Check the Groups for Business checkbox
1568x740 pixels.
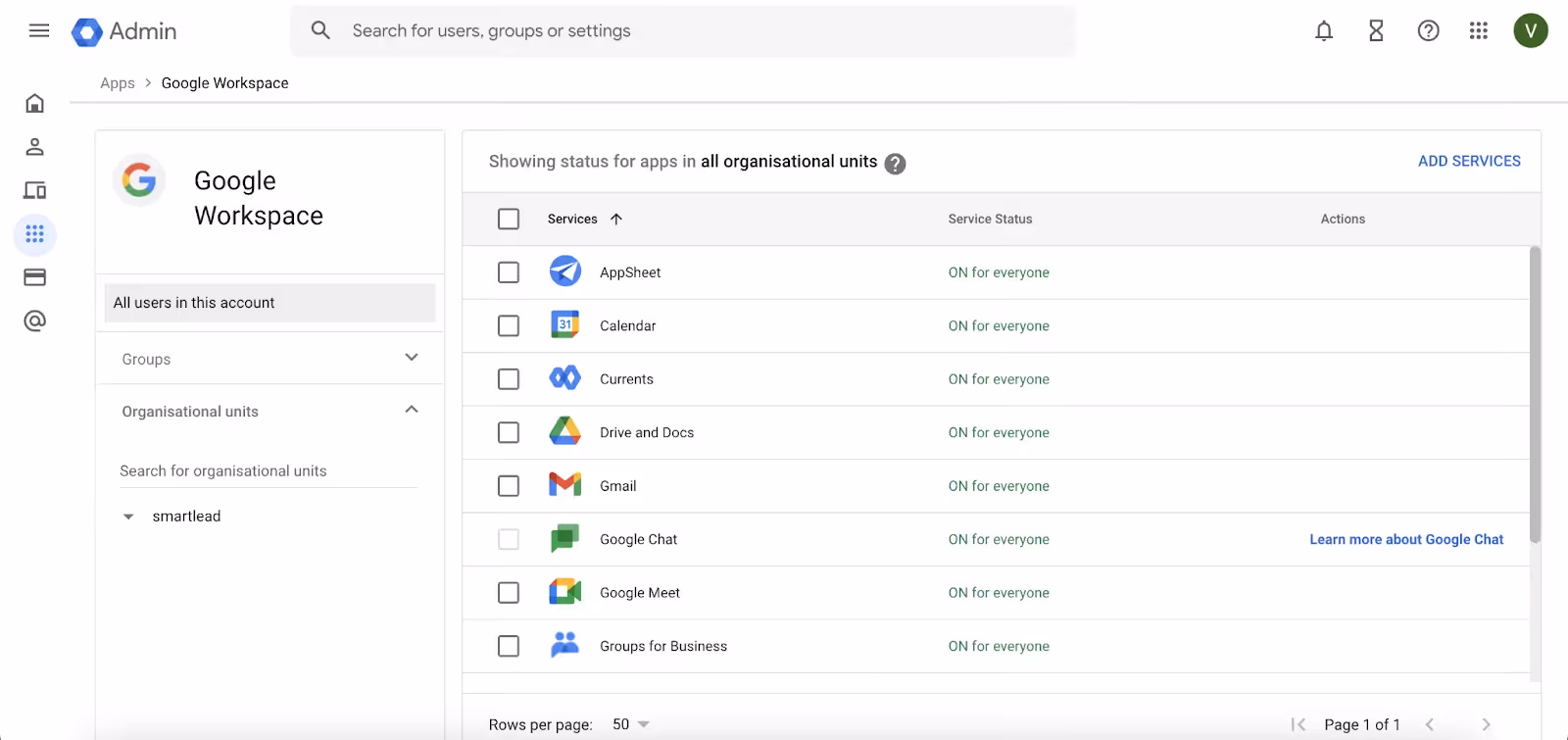(509, 646)
